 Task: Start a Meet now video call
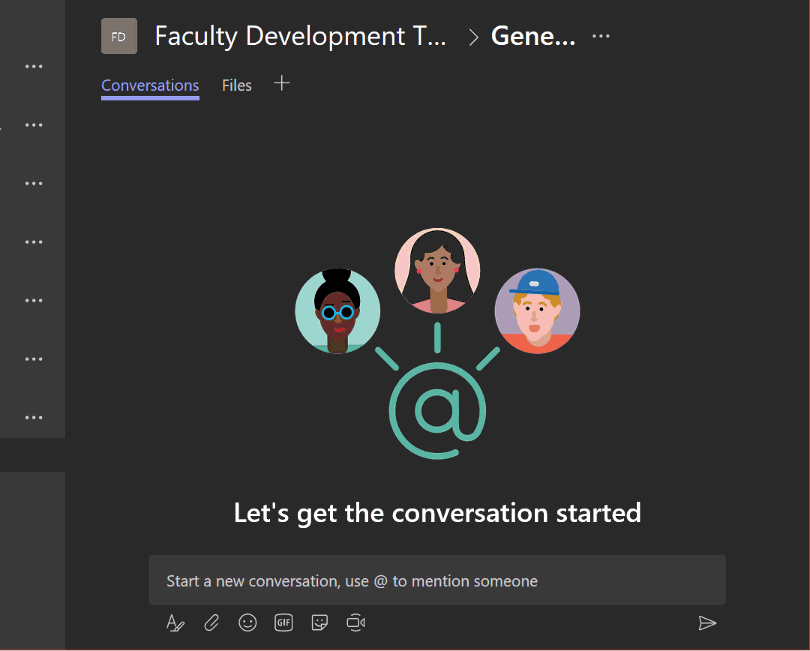[x=355, y=623]
